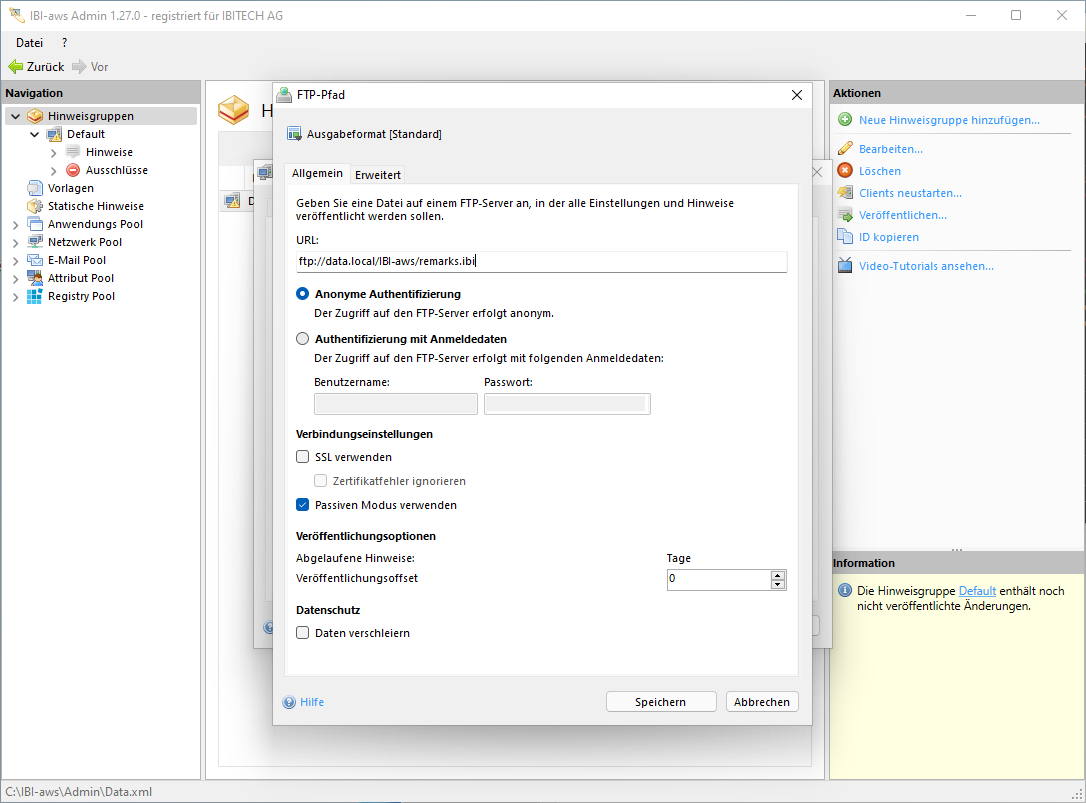
Task: Enable Daten verschleiern checkbox
Action: point(303,633)
